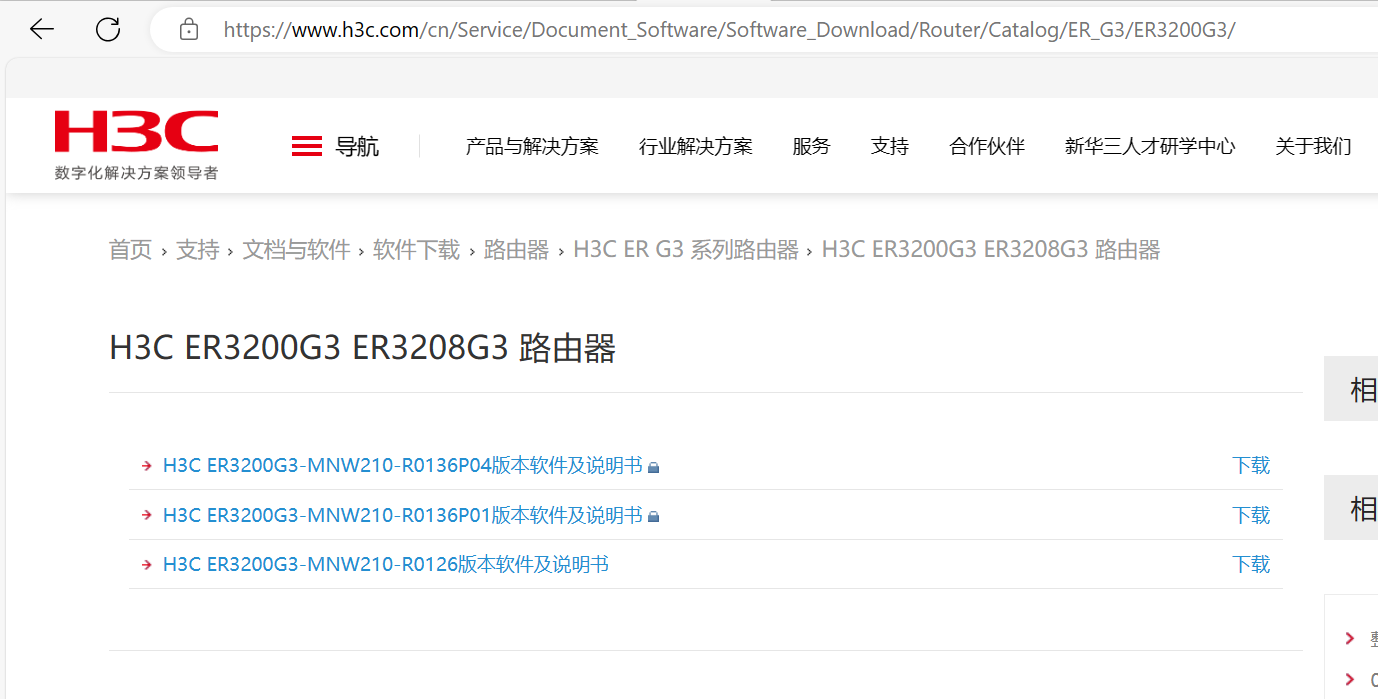The image size is (1378, 699).
Task: Open the R0126 版本软件及说明书 link
Action: pyautogui.click(x=385, y=565)
